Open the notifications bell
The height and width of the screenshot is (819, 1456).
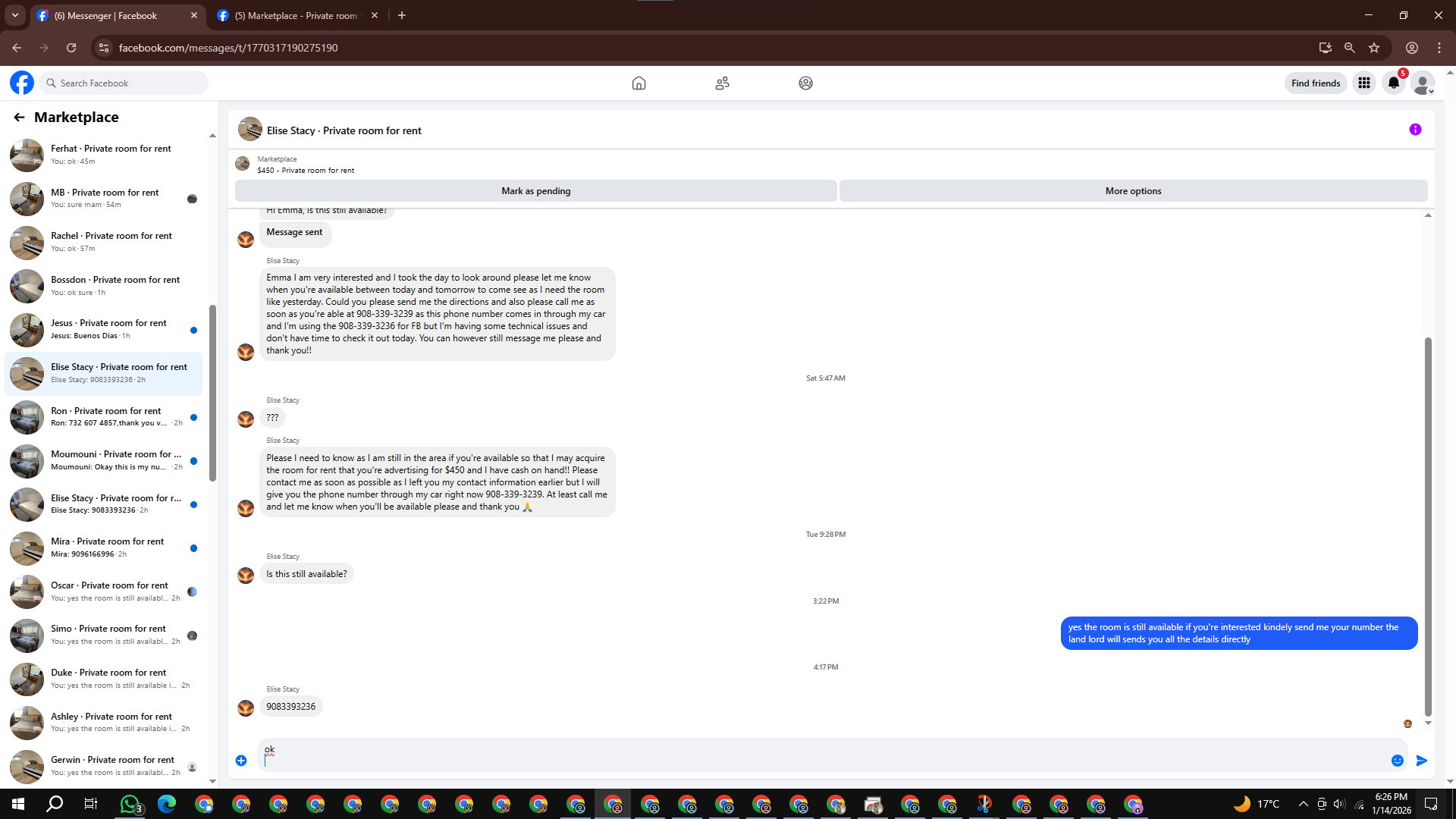point(1393,83)
